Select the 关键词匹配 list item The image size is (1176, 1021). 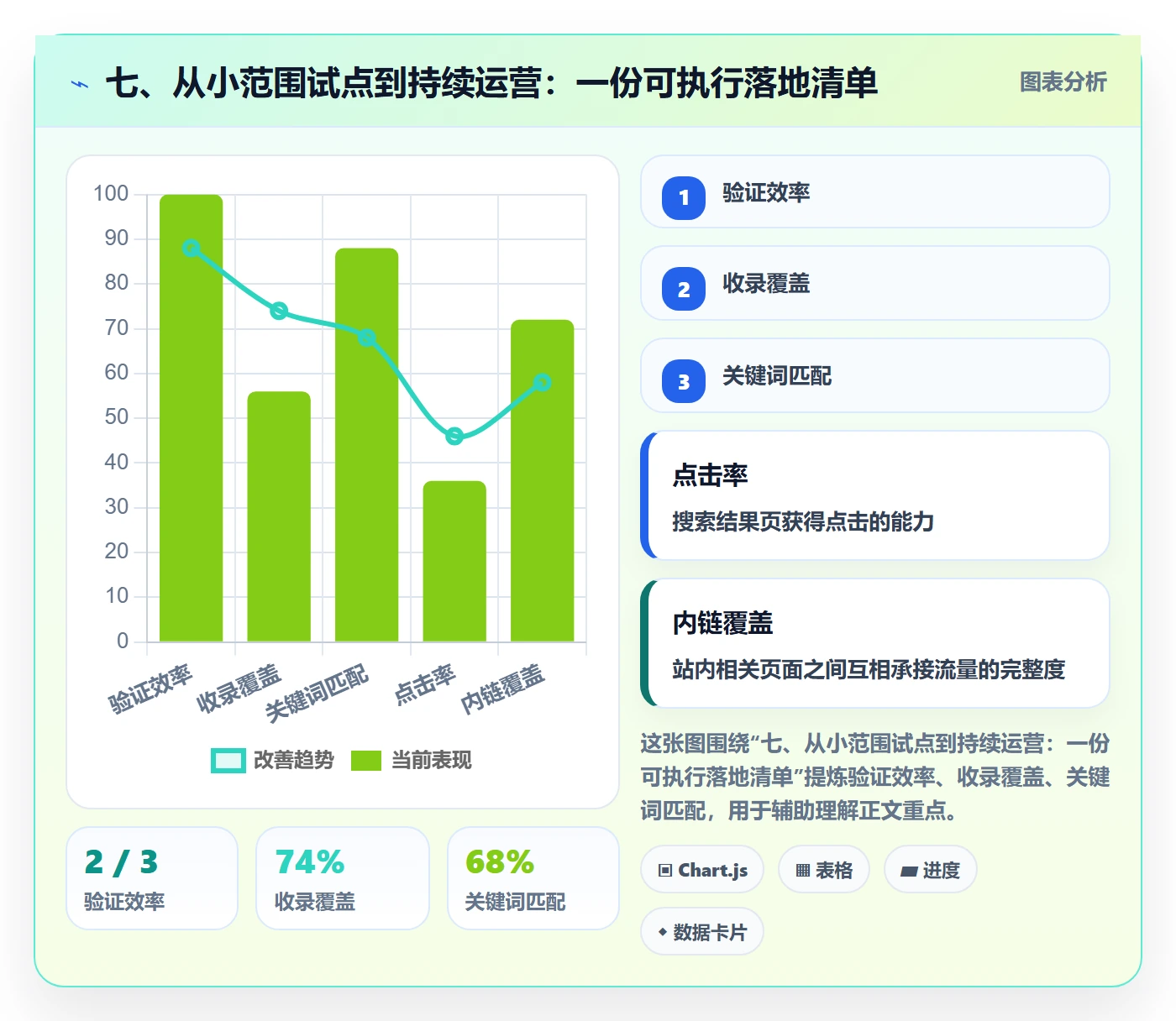click(874, 375)
